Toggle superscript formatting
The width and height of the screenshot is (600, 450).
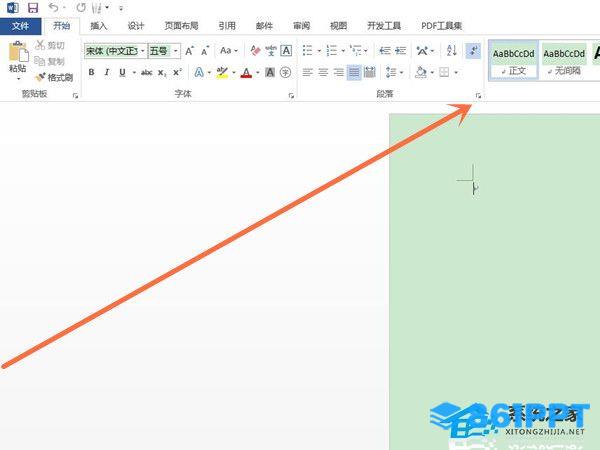coord(177,72)
